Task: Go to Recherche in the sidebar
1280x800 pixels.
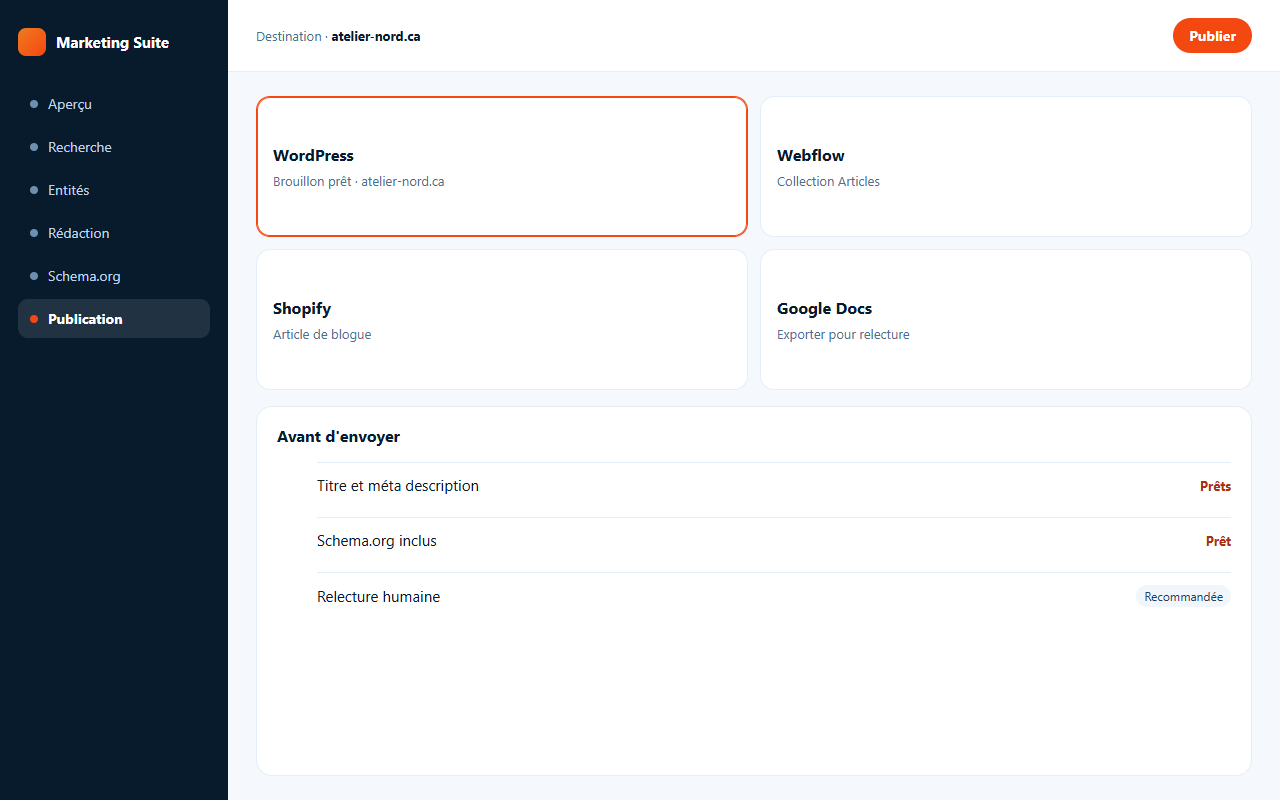Action: 114,147
